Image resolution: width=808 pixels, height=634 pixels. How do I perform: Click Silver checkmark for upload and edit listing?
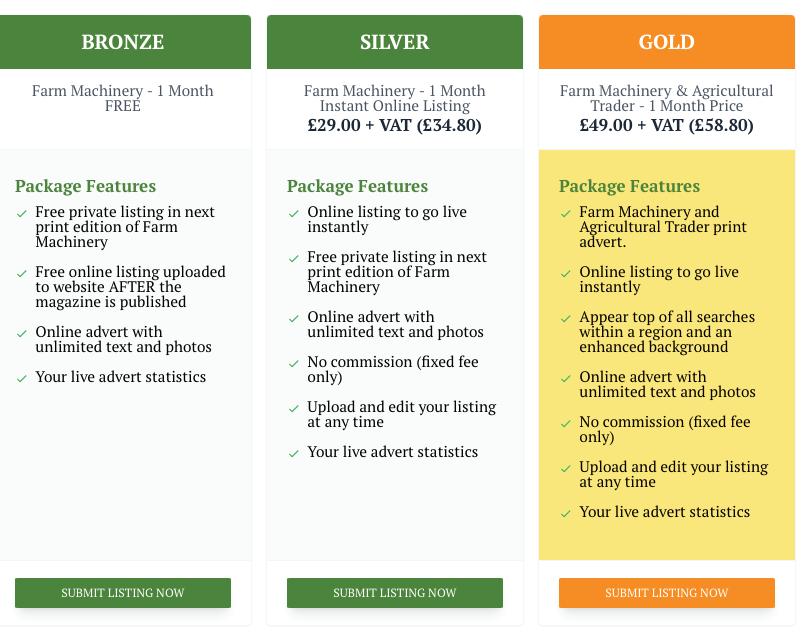(294, 408)
